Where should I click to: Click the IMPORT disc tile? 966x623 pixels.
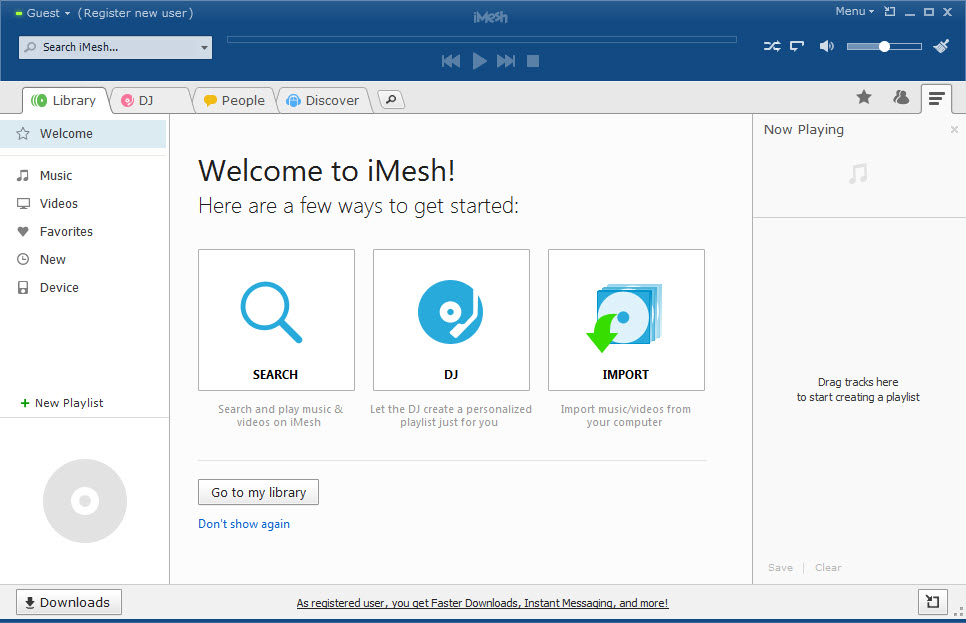coord(626,320)
